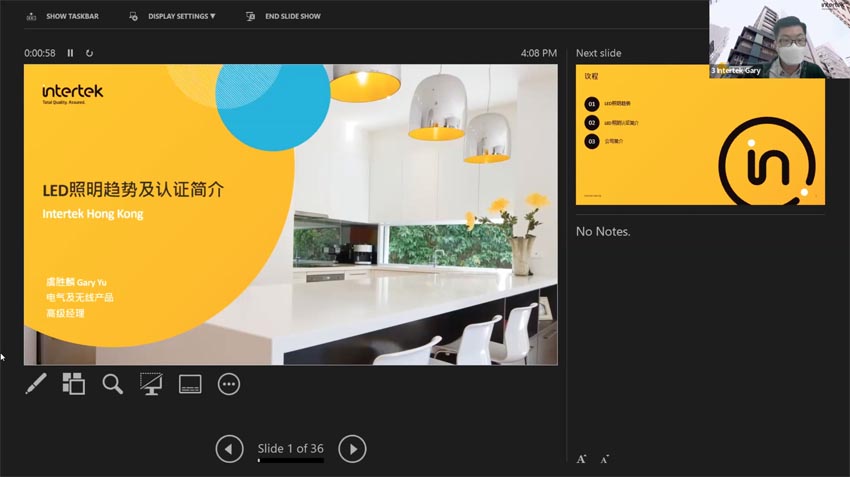Toggle the black screen button
Image resolution: width=850 pixels, height=477 pixels.
pos(151,384)
